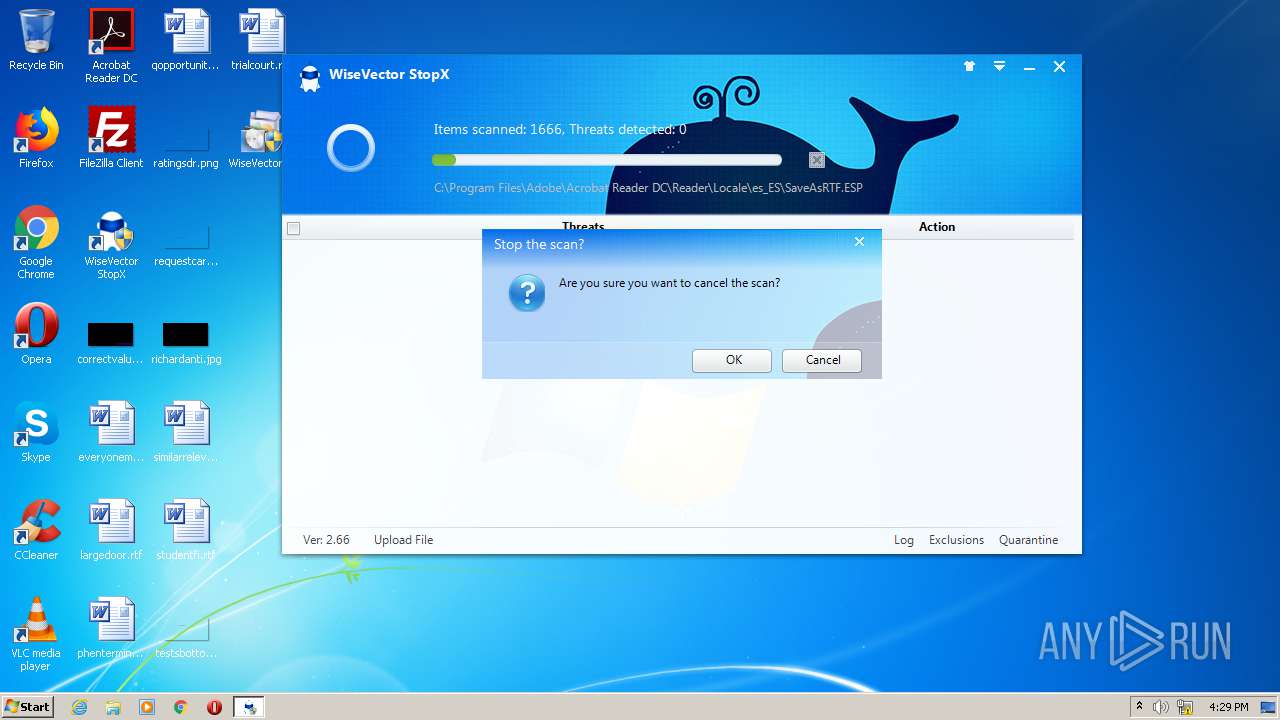Open Firefox desktop shortcut
This screenshot has height=720, width=1280.
[36, 138]
